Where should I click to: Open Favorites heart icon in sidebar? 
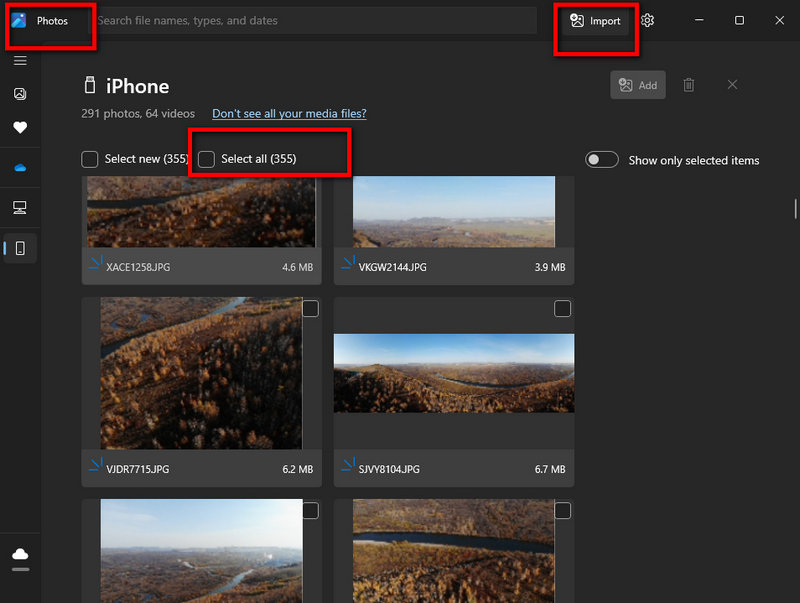pos(20,128)
